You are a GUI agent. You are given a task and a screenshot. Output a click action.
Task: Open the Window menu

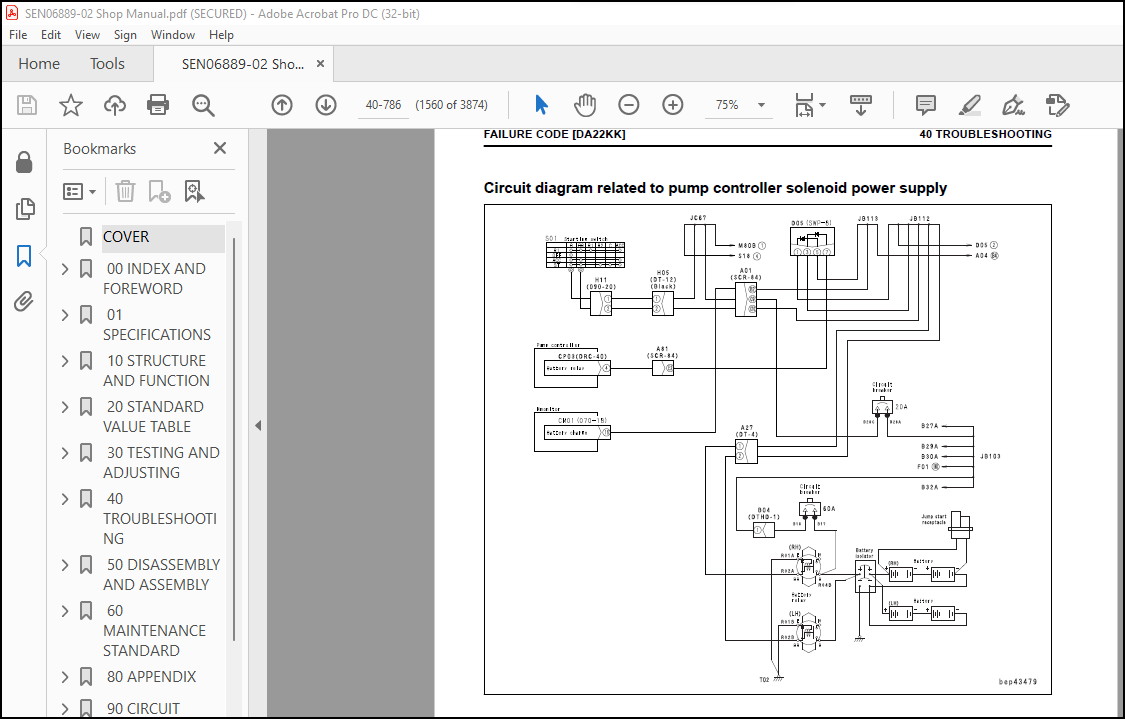tap(172, 34)
